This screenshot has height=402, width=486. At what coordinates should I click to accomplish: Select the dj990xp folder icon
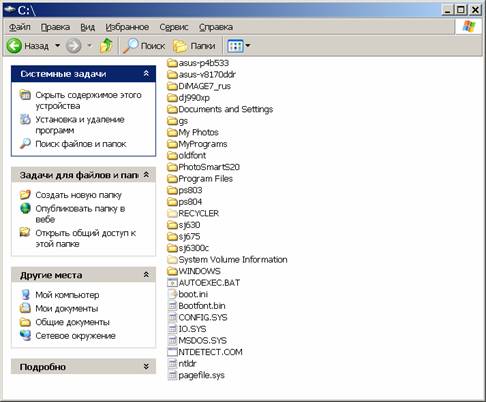pyautogui.click(x=172, y=98)
